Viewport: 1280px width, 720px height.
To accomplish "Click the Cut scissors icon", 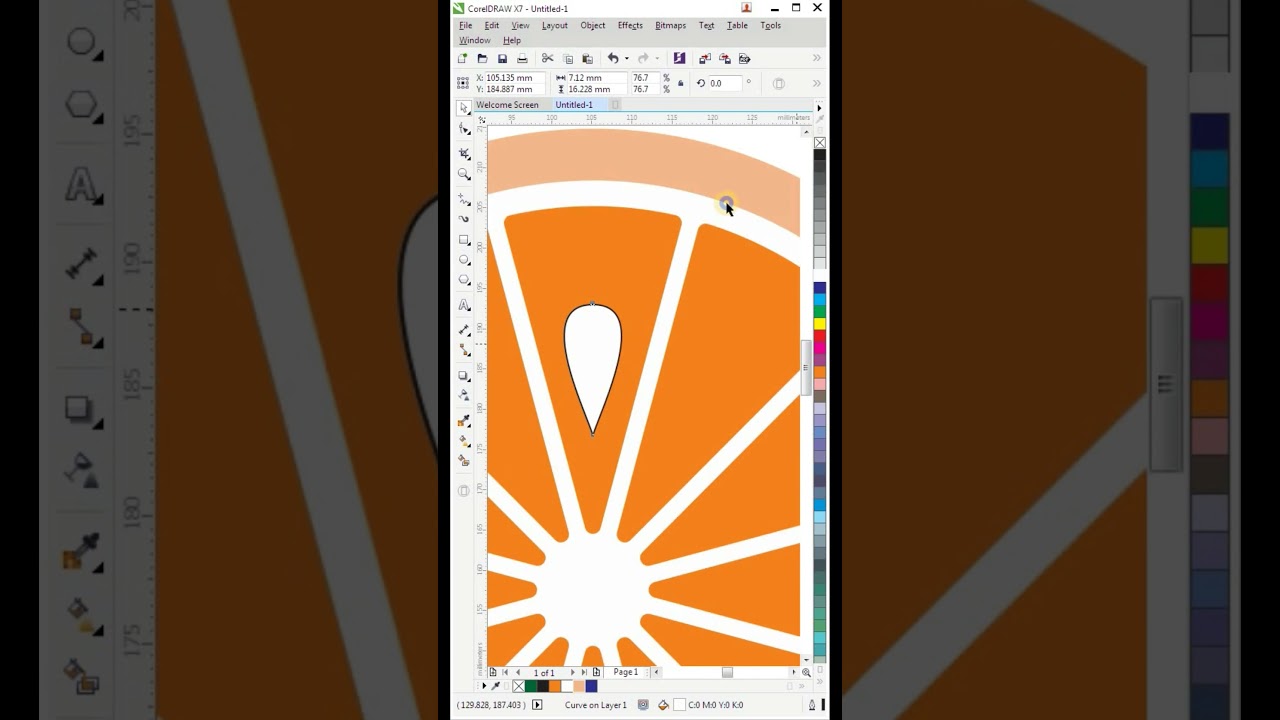I will pos(548,59).
